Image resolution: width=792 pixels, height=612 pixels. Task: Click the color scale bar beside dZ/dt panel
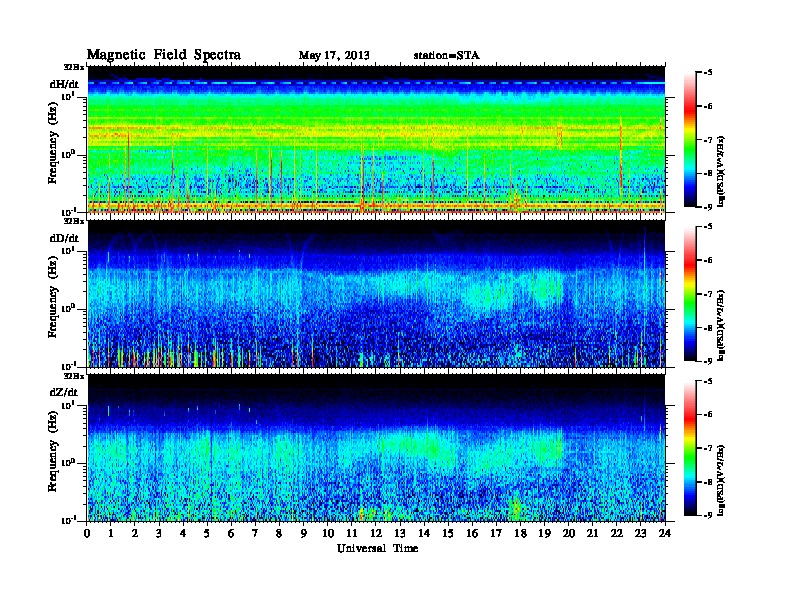[690, 448]
